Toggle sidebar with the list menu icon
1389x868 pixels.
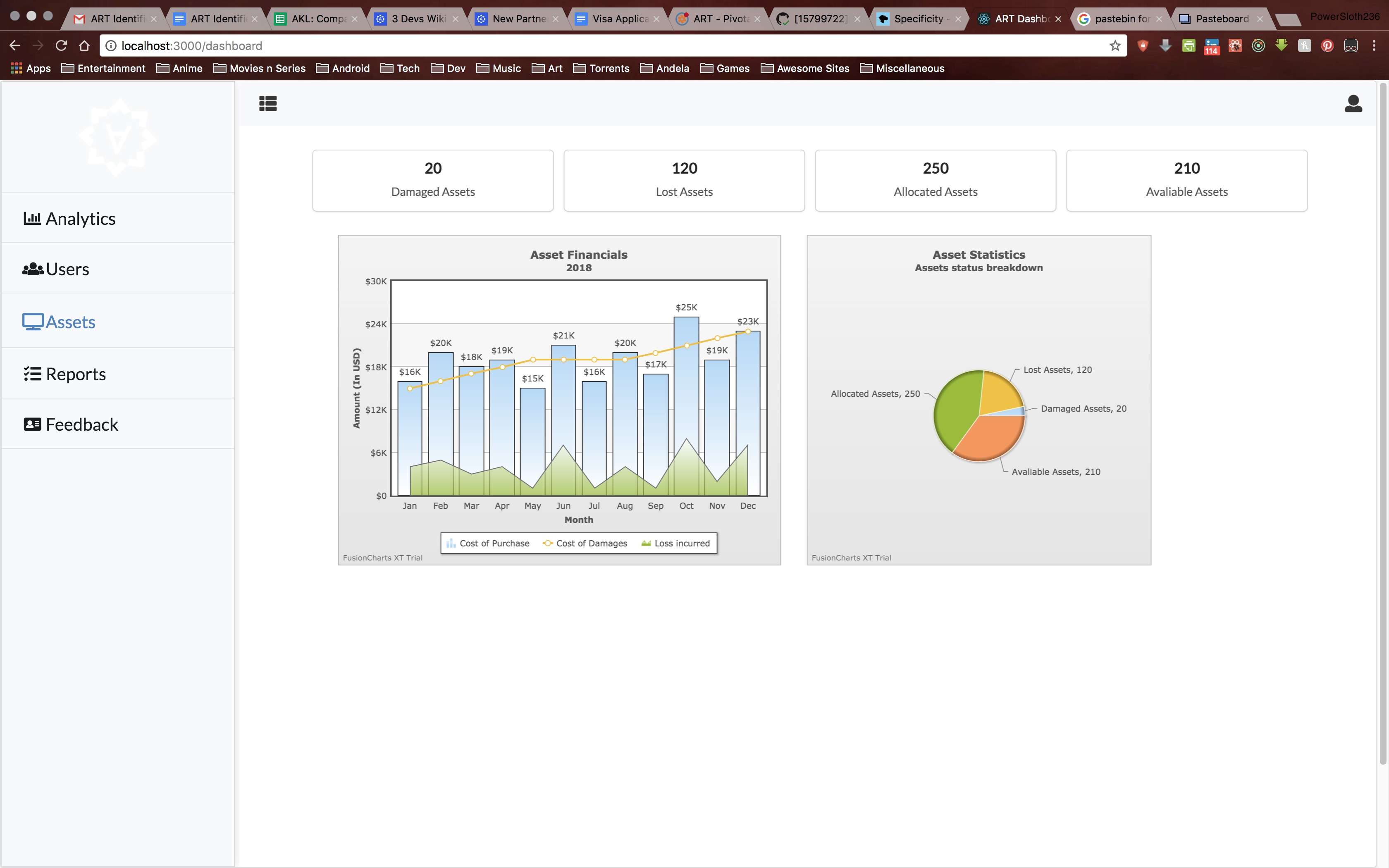click(268, 103)
